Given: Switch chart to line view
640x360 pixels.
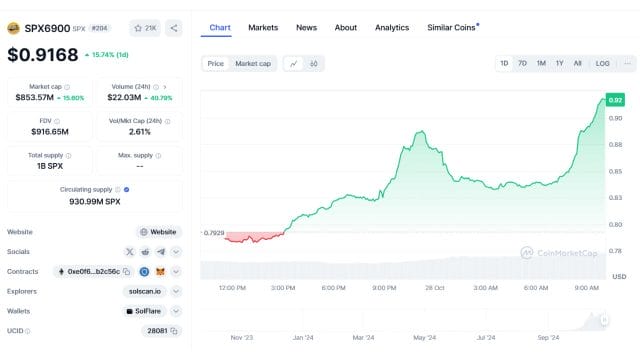Looking at the screenshot, I should point(293,64).
